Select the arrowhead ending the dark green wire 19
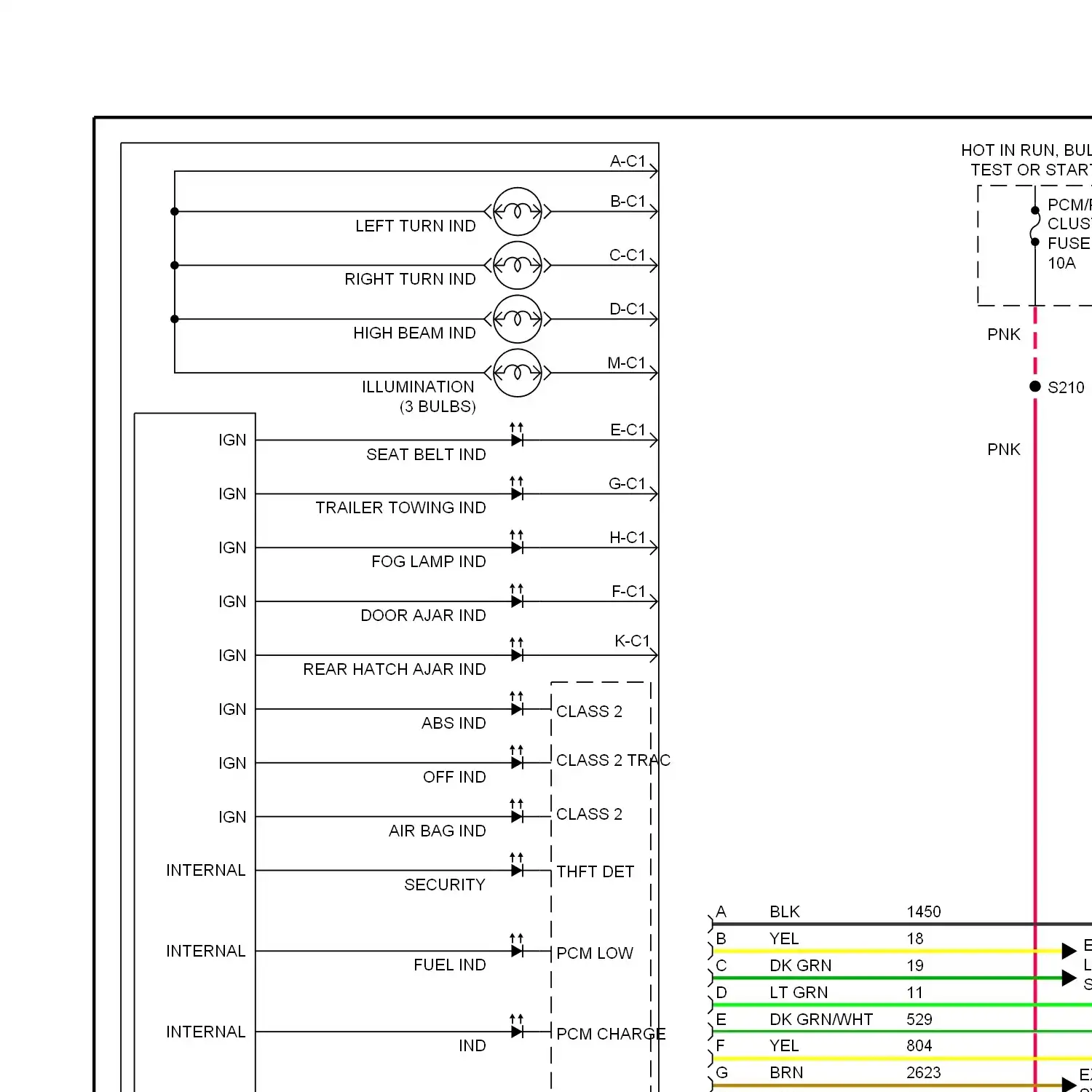 1069,978
